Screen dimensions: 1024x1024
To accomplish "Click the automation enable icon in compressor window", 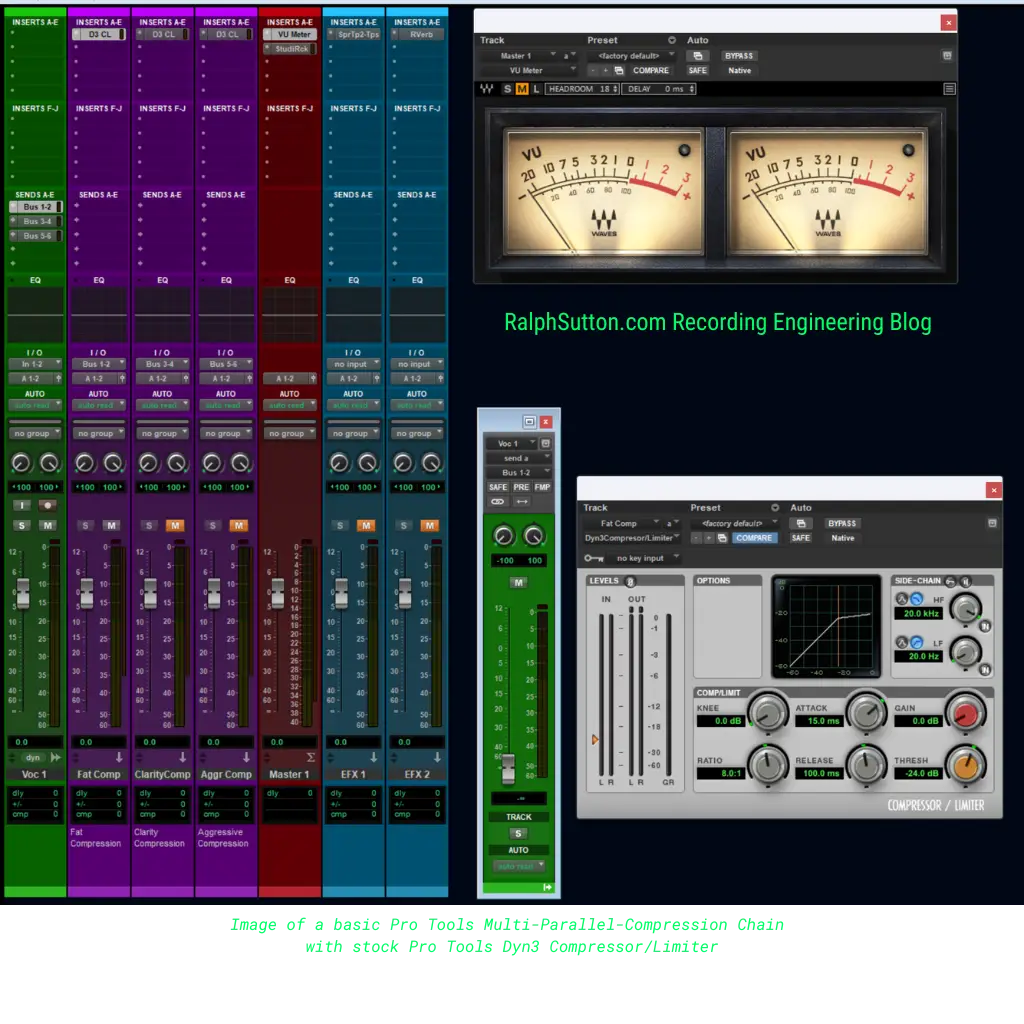I will (801, 524).
